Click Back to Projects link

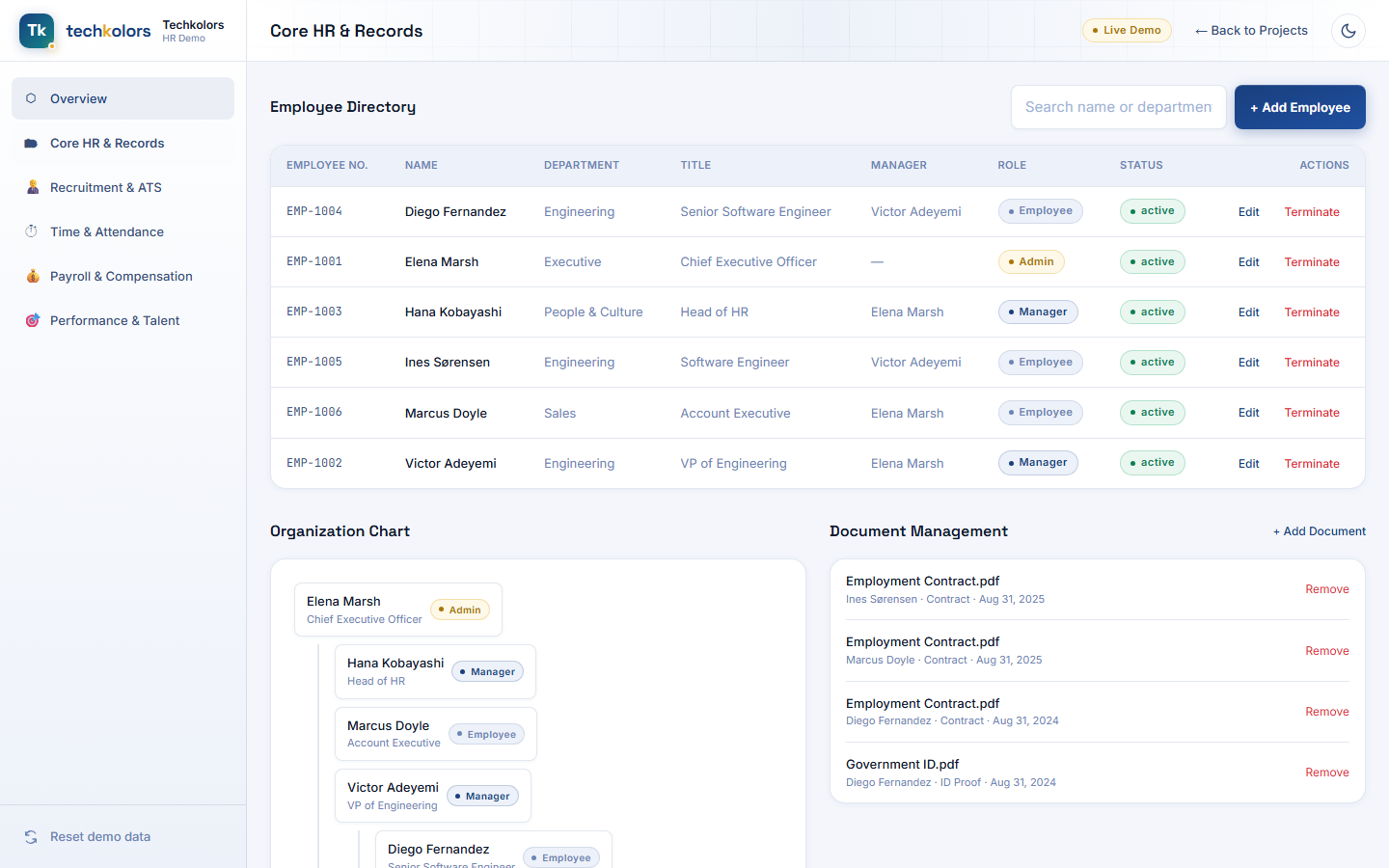[x=1251, y=31]
